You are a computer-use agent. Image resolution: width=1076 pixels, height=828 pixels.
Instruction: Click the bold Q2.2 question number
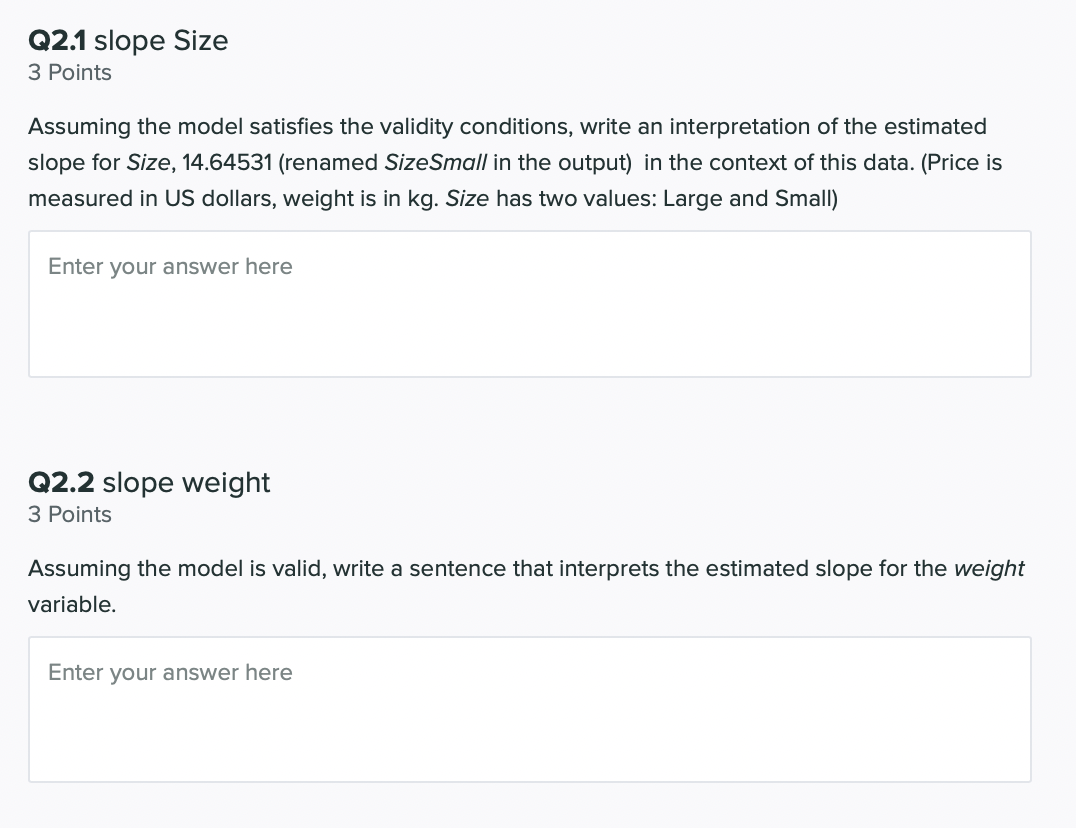pos(61,482)
